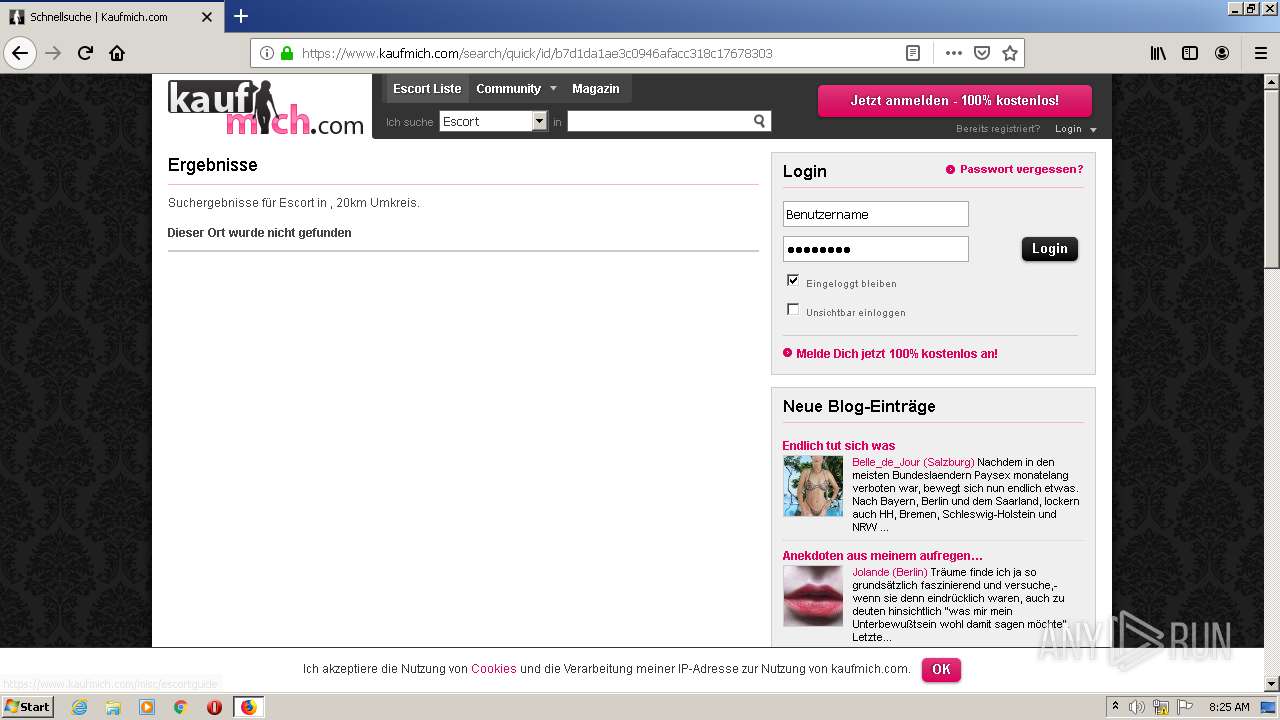Screen dimensions: 1280x720
Task: Toggle Eingeloggt bleiben checkbox
Action: (x=793, y=280)
